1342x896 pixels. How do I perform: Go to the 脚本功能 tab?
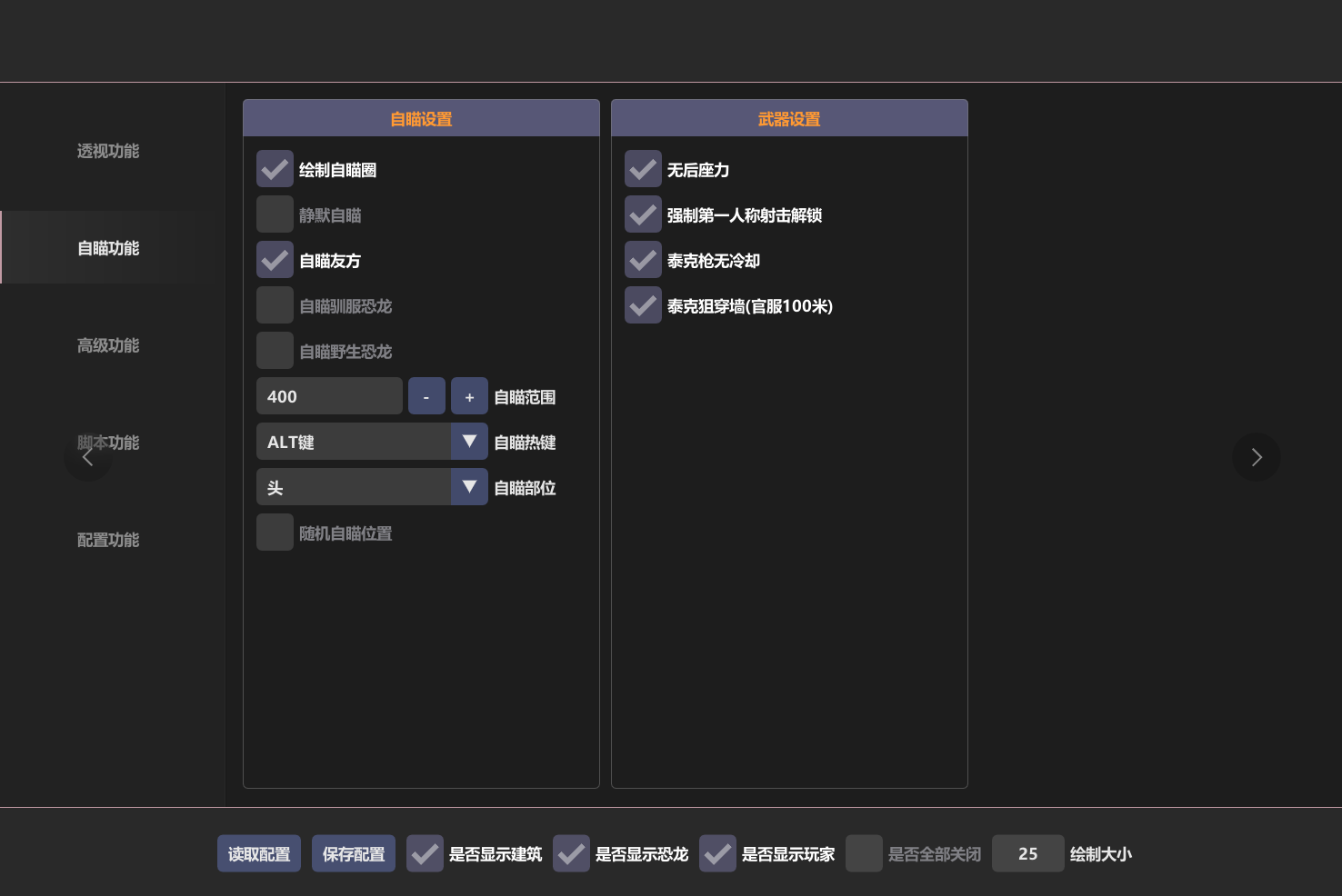pyautogui.click(x=108, y=443)
